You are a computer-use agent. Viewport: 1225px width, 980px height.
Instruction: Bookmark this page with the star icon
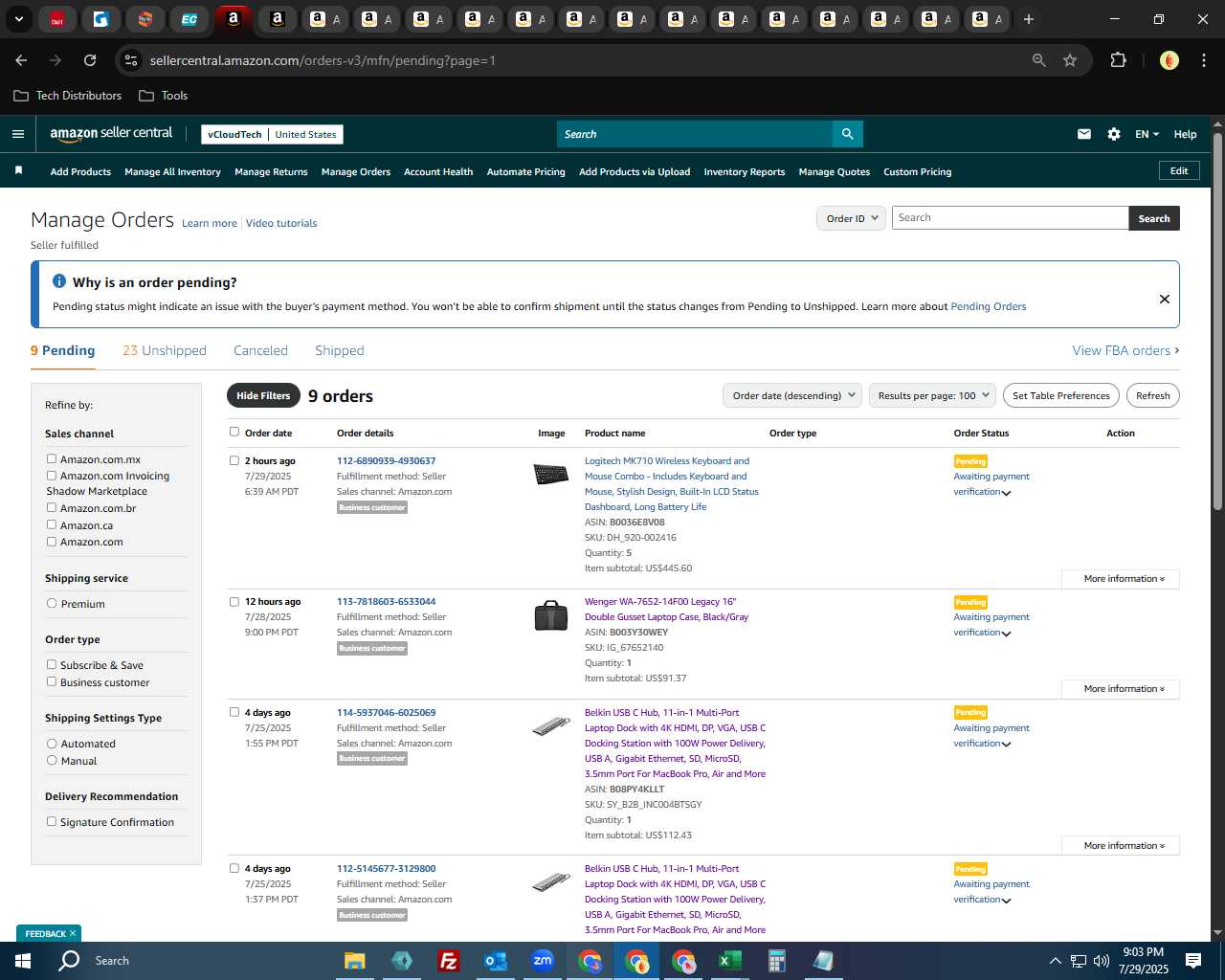point(1070,60)
